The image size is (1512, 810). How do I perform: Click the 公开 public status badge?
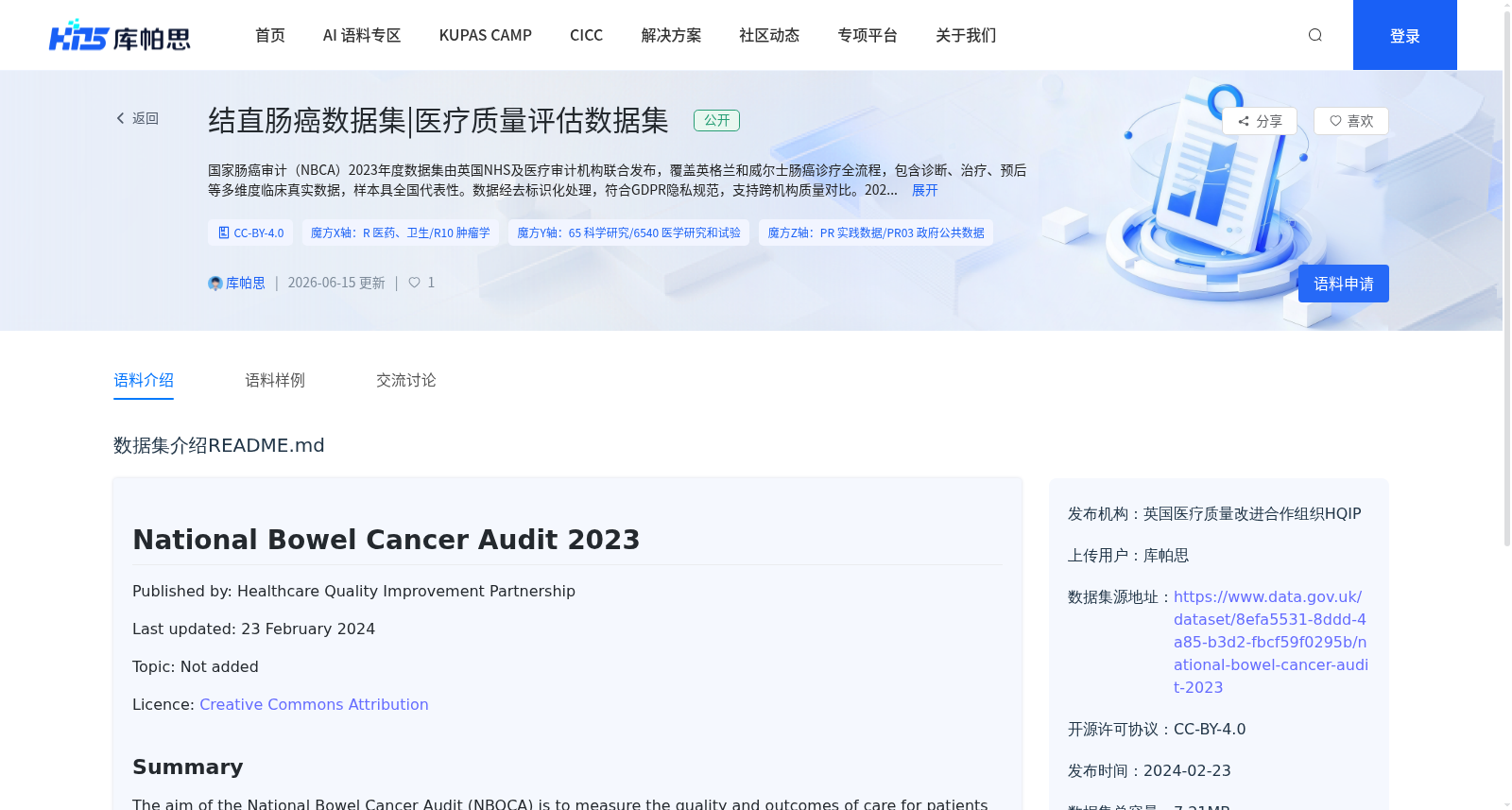click(717, 120)
